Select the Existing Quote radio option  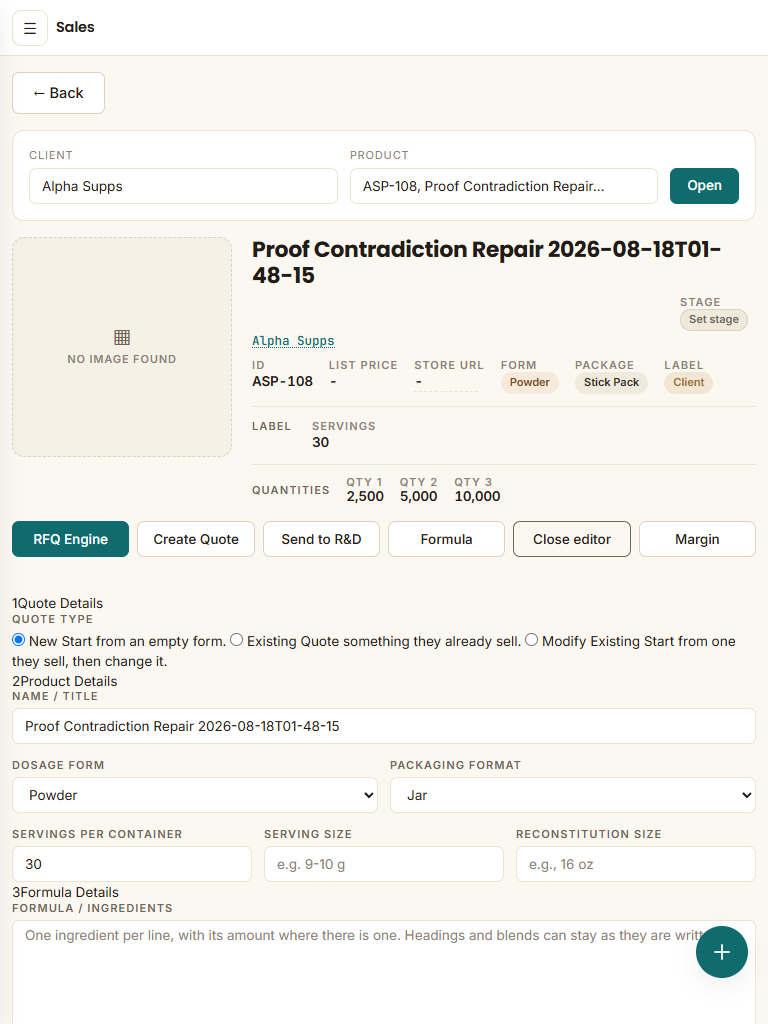click(236, 640)
